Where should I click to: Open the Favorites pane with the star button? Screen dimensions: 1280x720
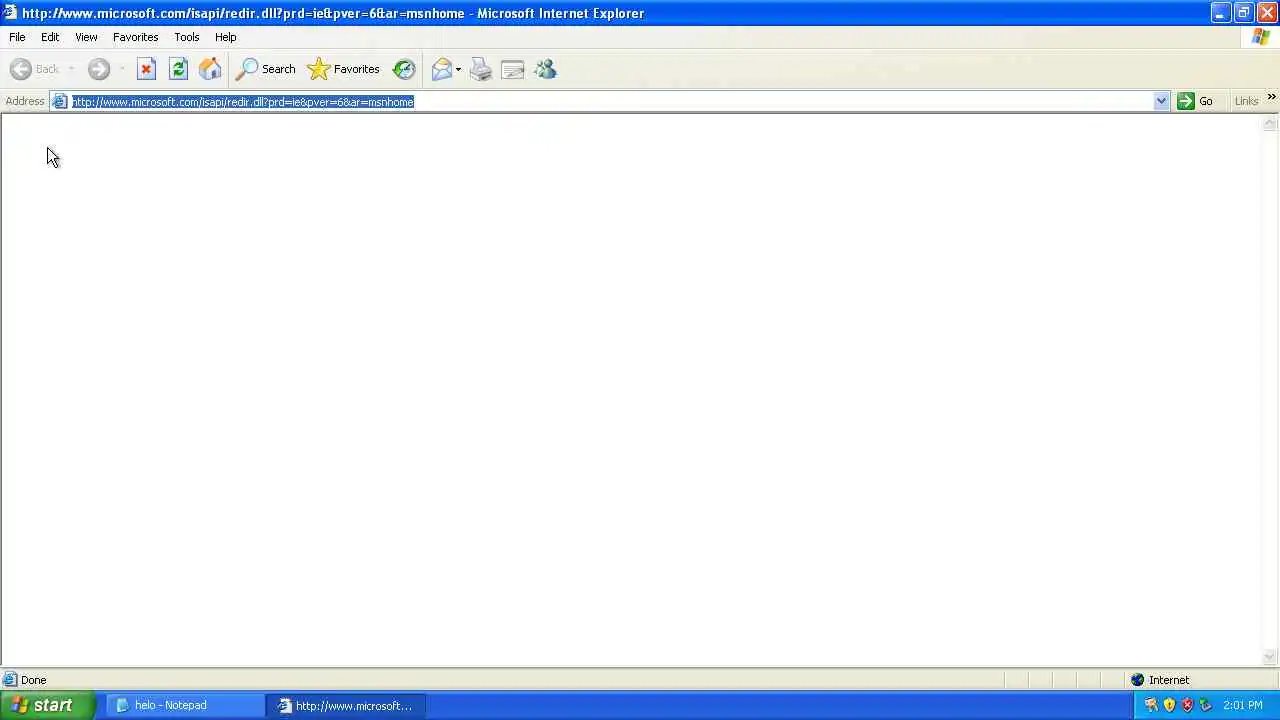pyautogui.click(x=343, y=69)
